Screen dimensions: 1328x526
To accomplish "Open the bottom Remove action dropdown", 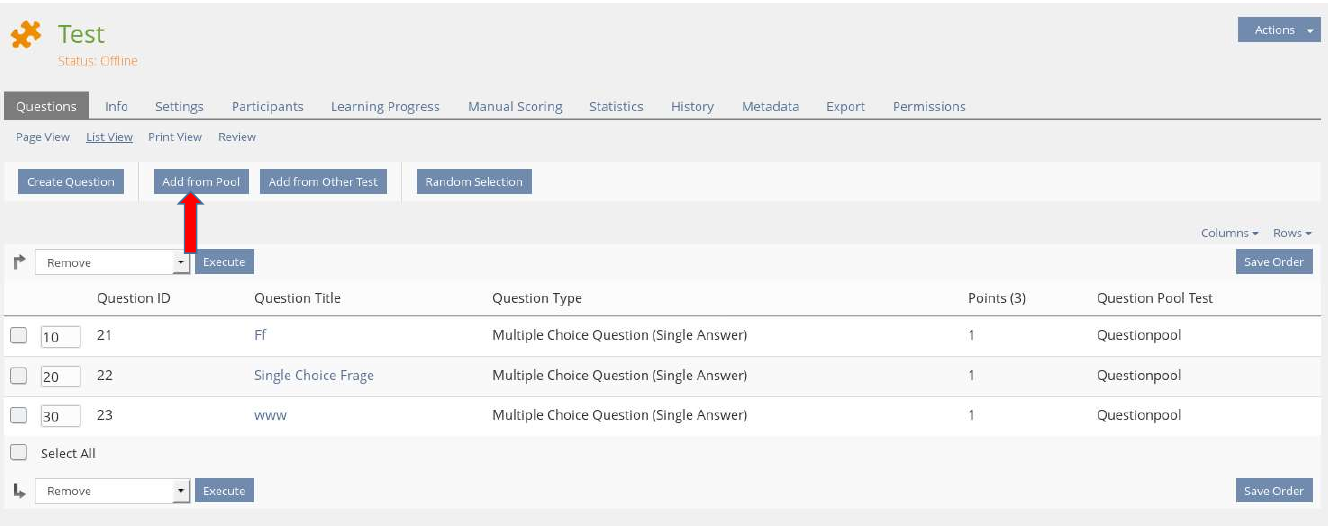I will (x=112, y=491).
